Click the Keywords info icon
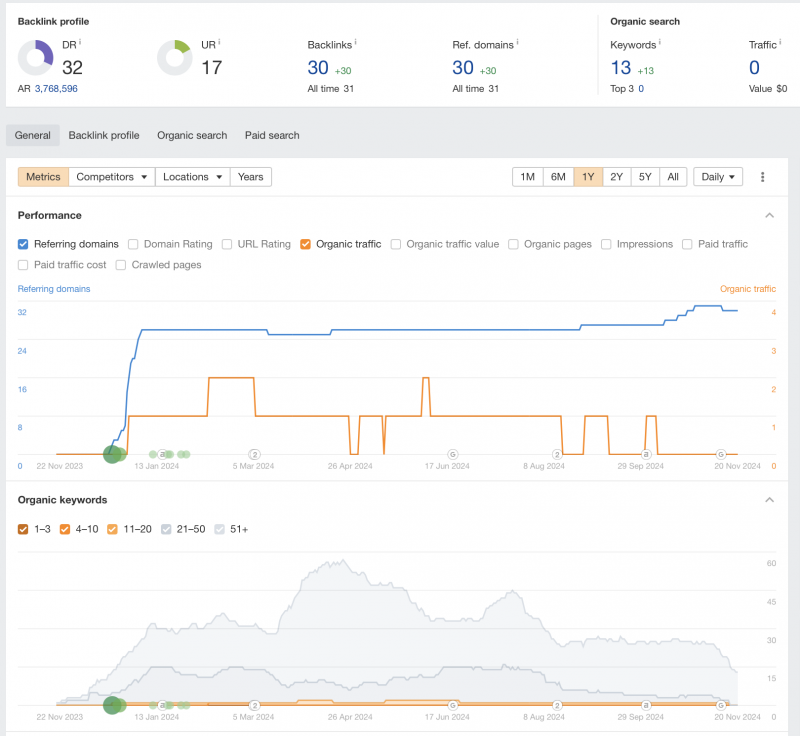Screen dimensions: 800x736 click(x=660, y=42)
